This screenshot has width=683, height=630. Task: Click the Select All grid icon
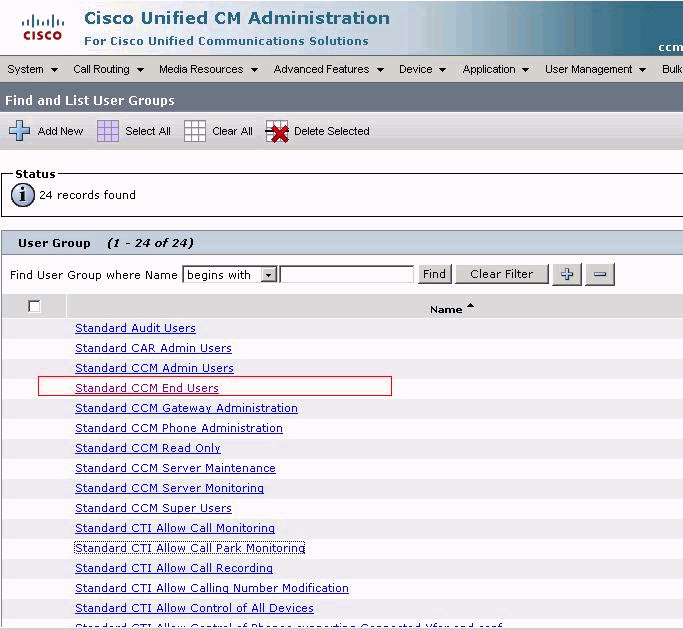[108, 131]
